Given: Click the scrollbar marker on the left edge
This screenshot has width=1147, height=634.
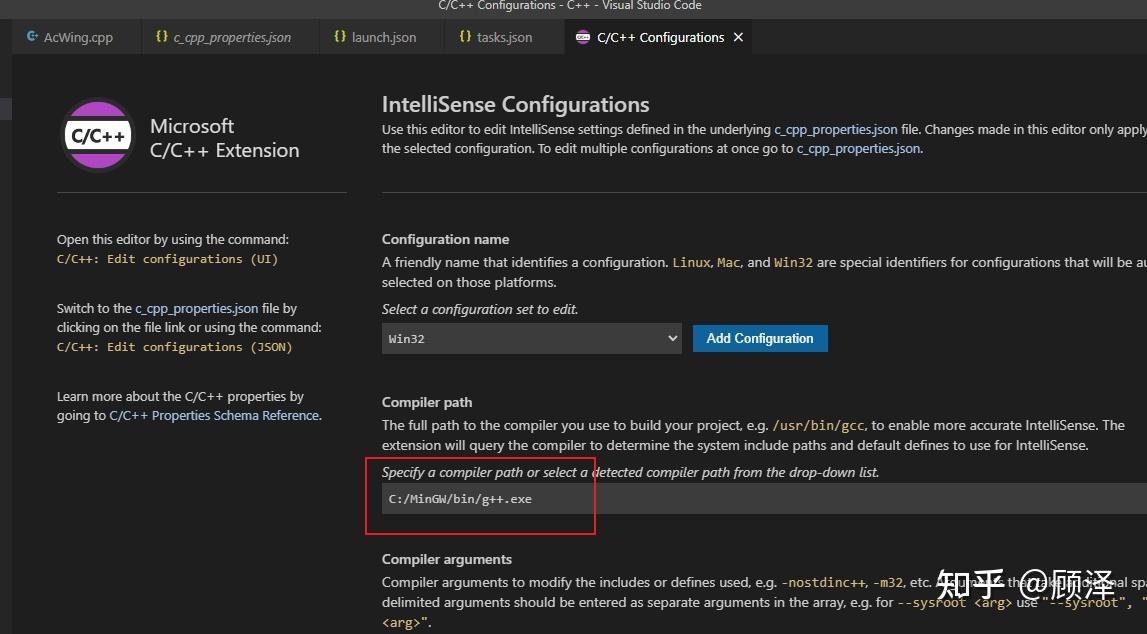Looking at the screenshot, I should (5, 108).
